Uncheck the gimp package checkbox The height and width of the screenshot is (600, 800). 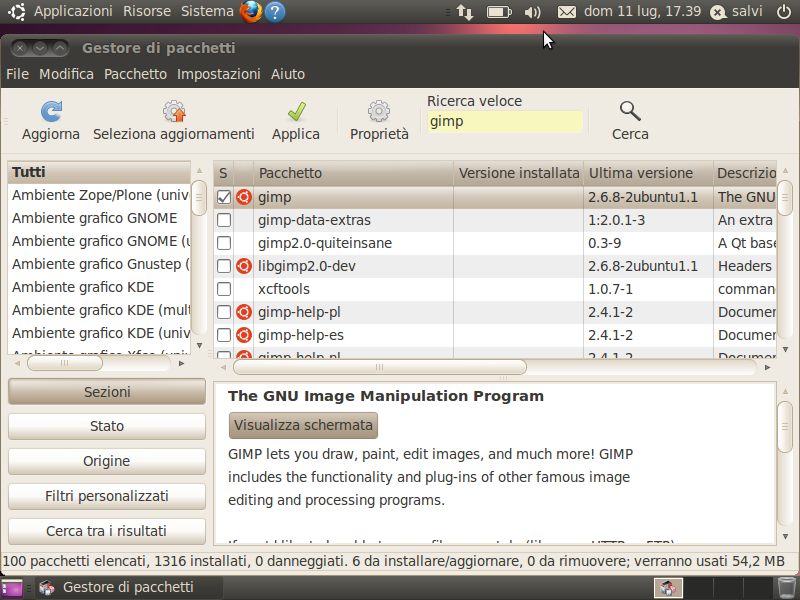coord(224,197)
